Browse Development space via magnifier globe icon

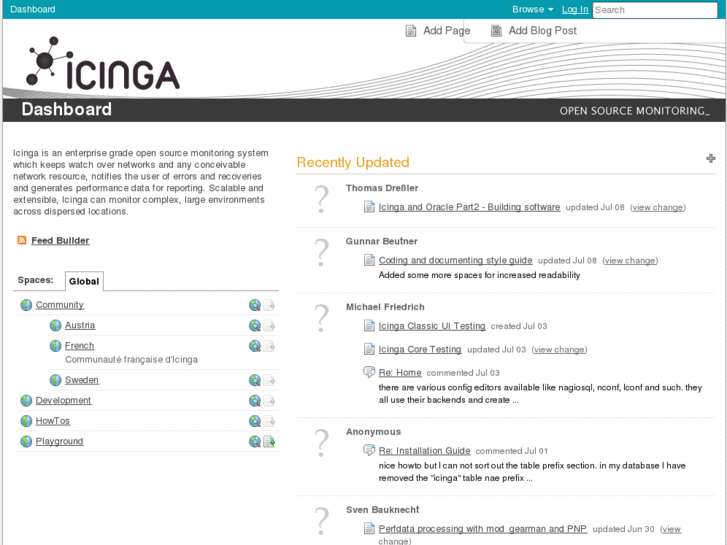255,400
